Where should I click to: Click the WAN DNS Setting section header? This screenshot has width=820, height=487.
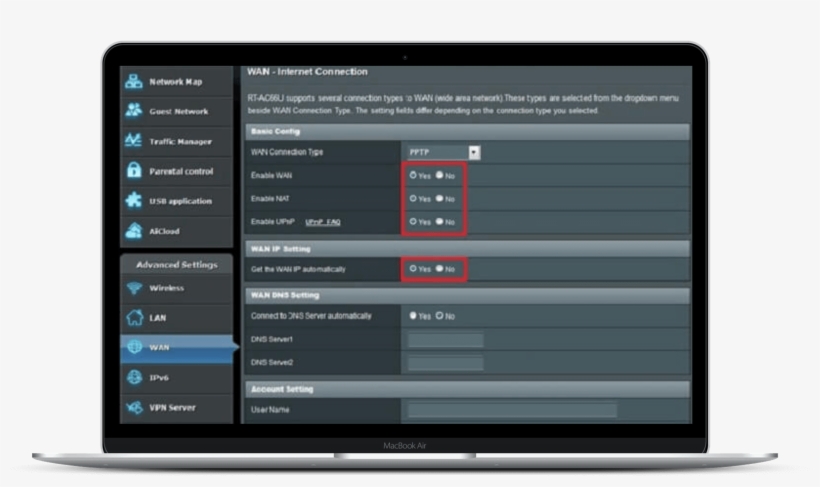468,295
